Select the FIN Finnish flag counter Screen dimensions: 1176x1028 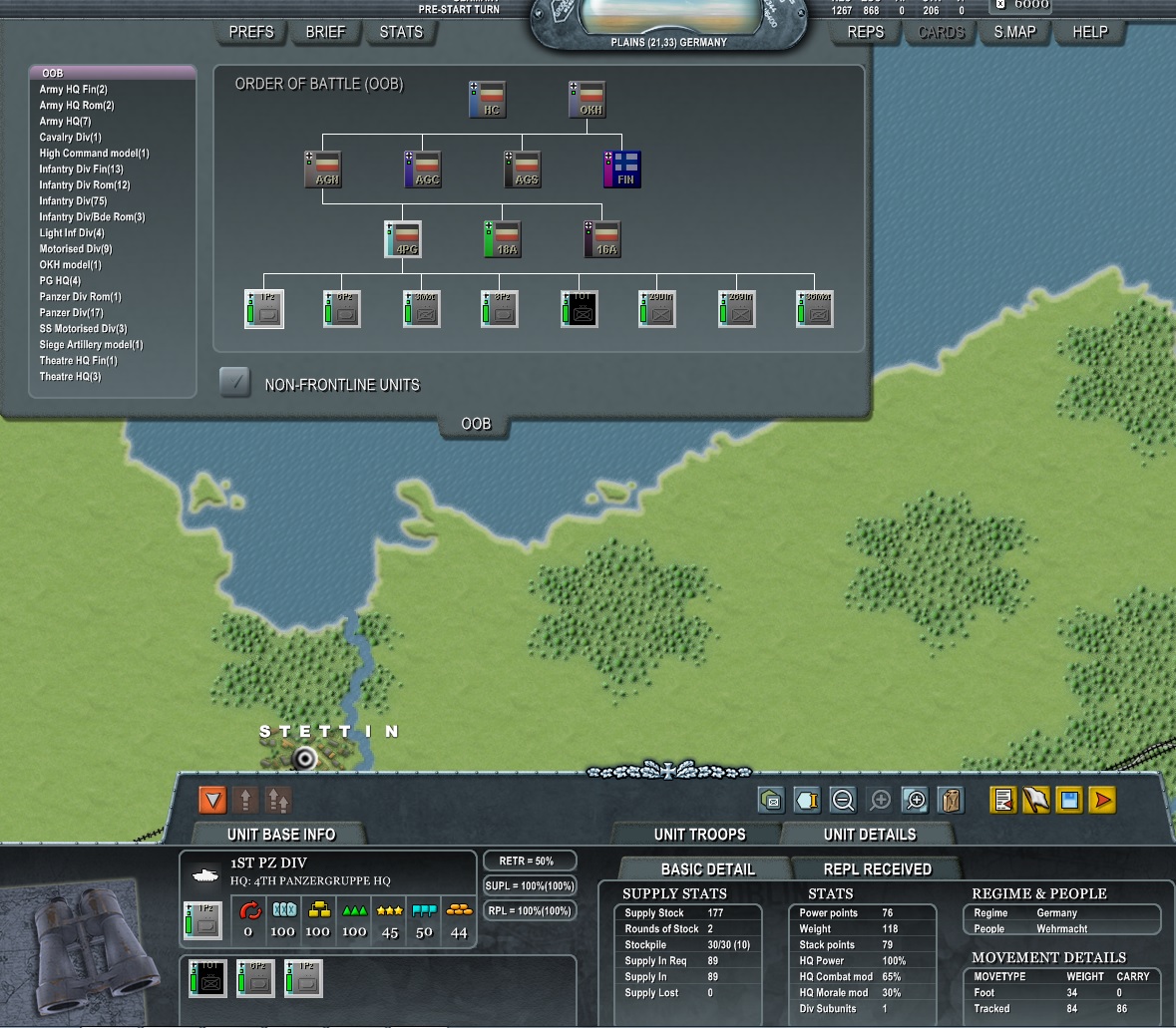click(622, 169)
